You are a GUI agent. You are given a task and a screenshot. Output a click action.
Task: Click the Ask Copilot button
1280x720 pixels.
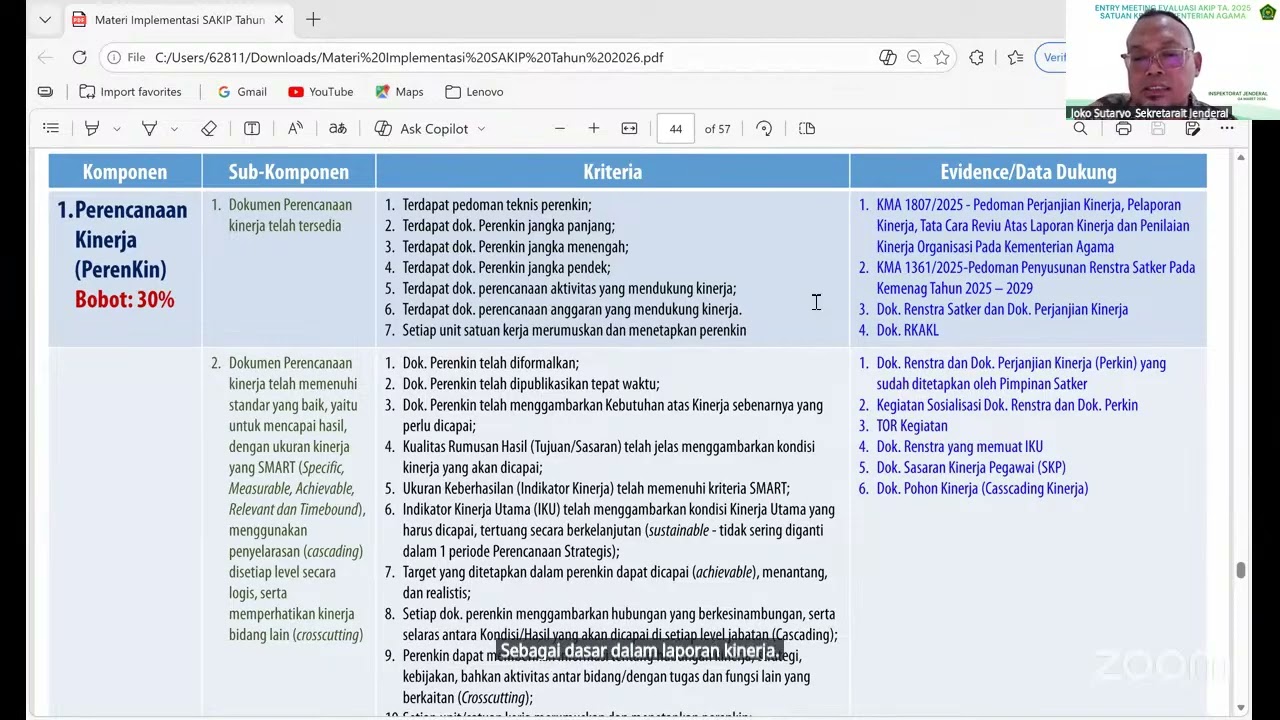click(x=421, y=128)
